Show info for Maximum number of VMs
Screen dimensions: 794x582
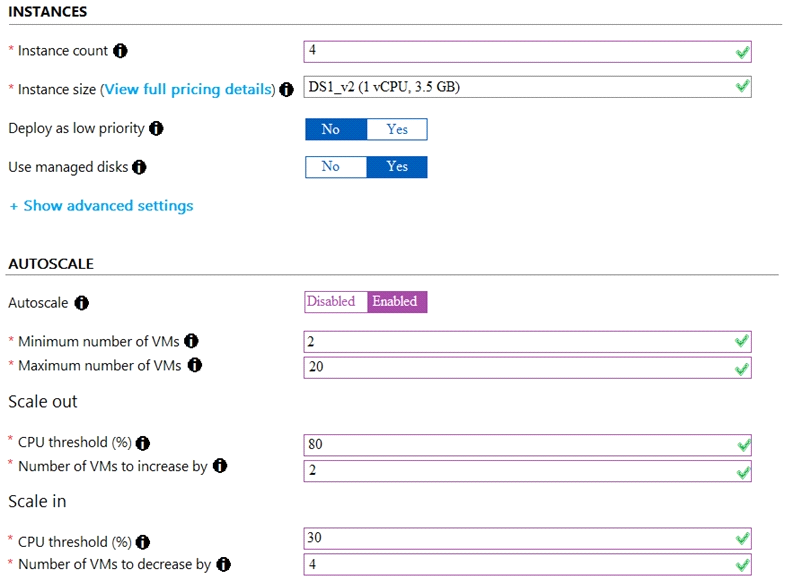pyautogui.click(x=194, y=365)
